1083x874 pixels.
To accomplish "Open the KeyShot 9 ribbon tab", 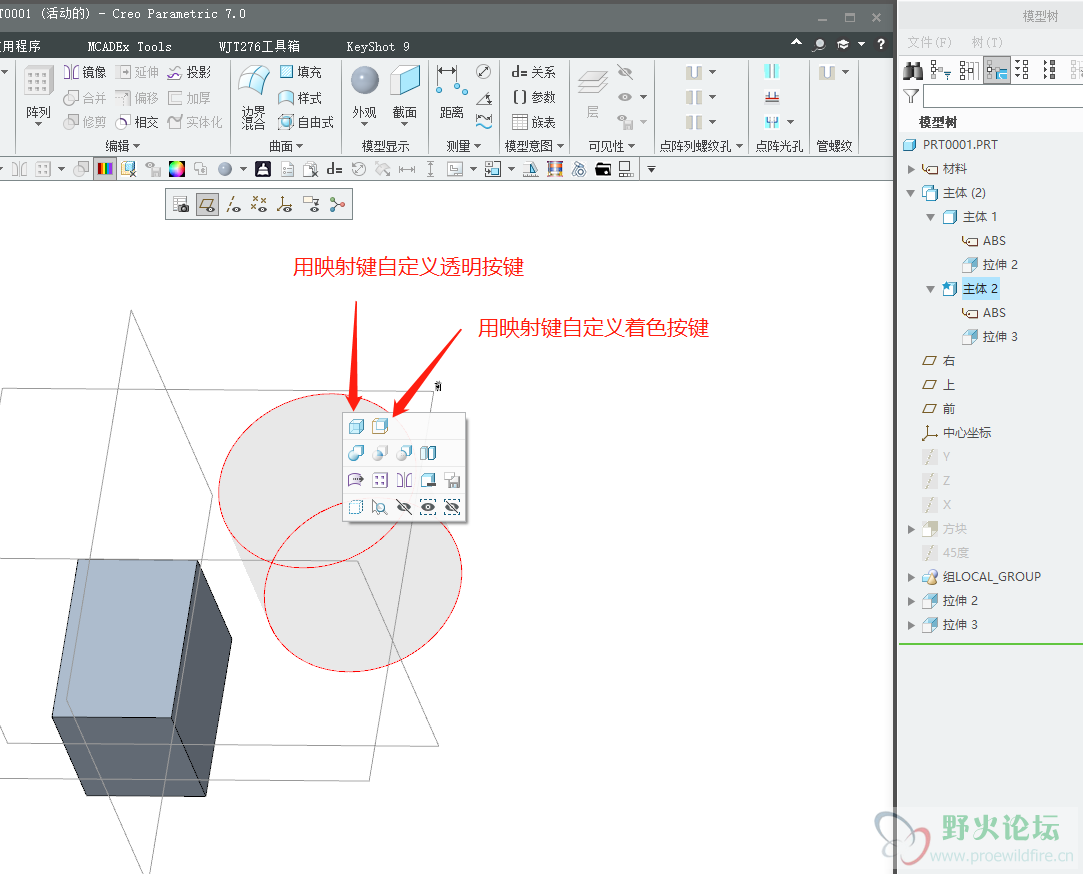I will point(378,46).
